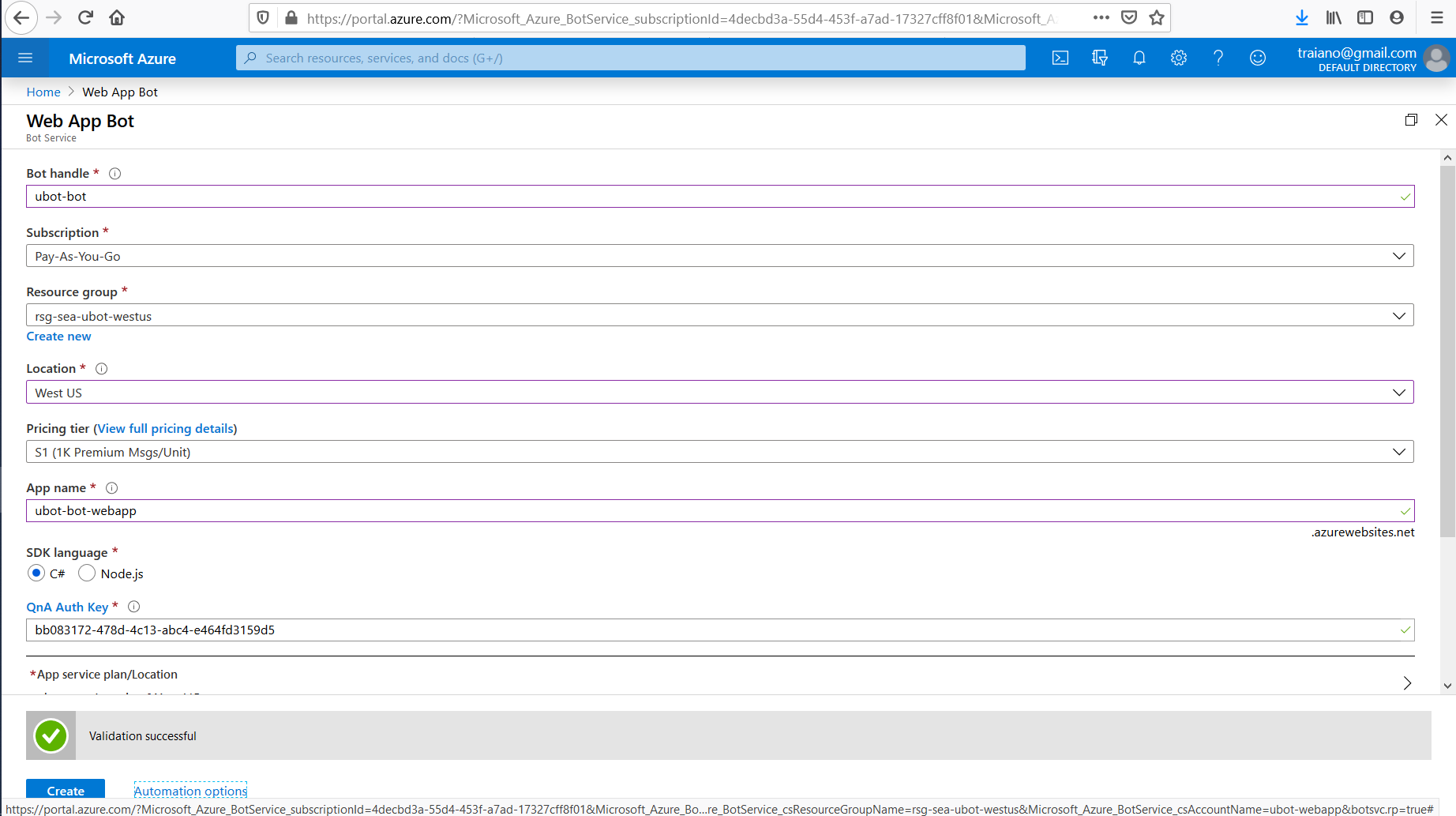Open browser downloads panel
This screenshot has width=1456, height=816.
1302,17
